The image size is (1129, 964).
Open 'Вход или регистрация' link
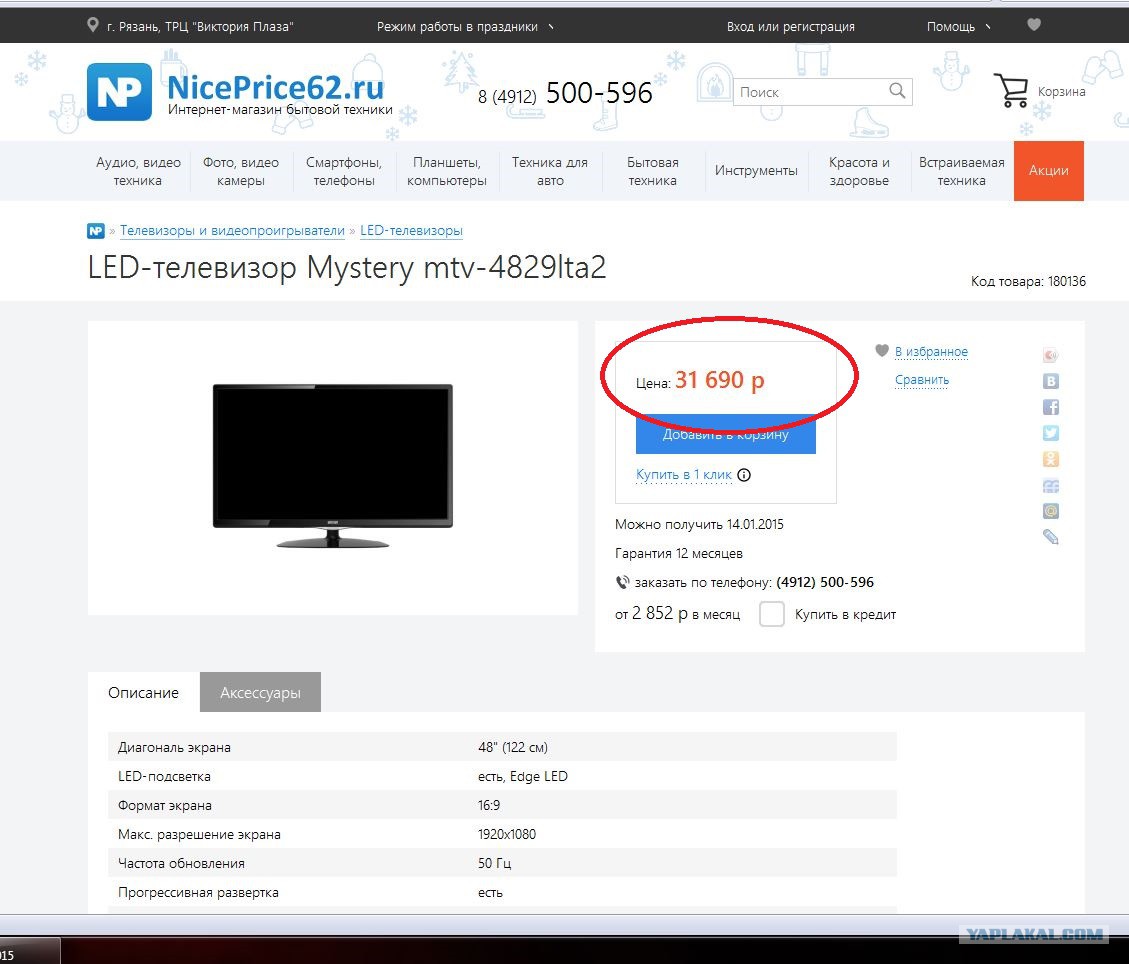pos(791,27)
